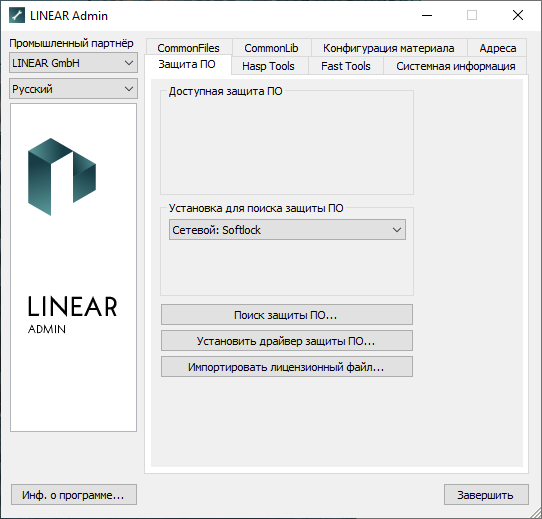Open the Сетевой: Softlock search setting dropdown
Screen dimensions: 542x519
pos(287,230)
